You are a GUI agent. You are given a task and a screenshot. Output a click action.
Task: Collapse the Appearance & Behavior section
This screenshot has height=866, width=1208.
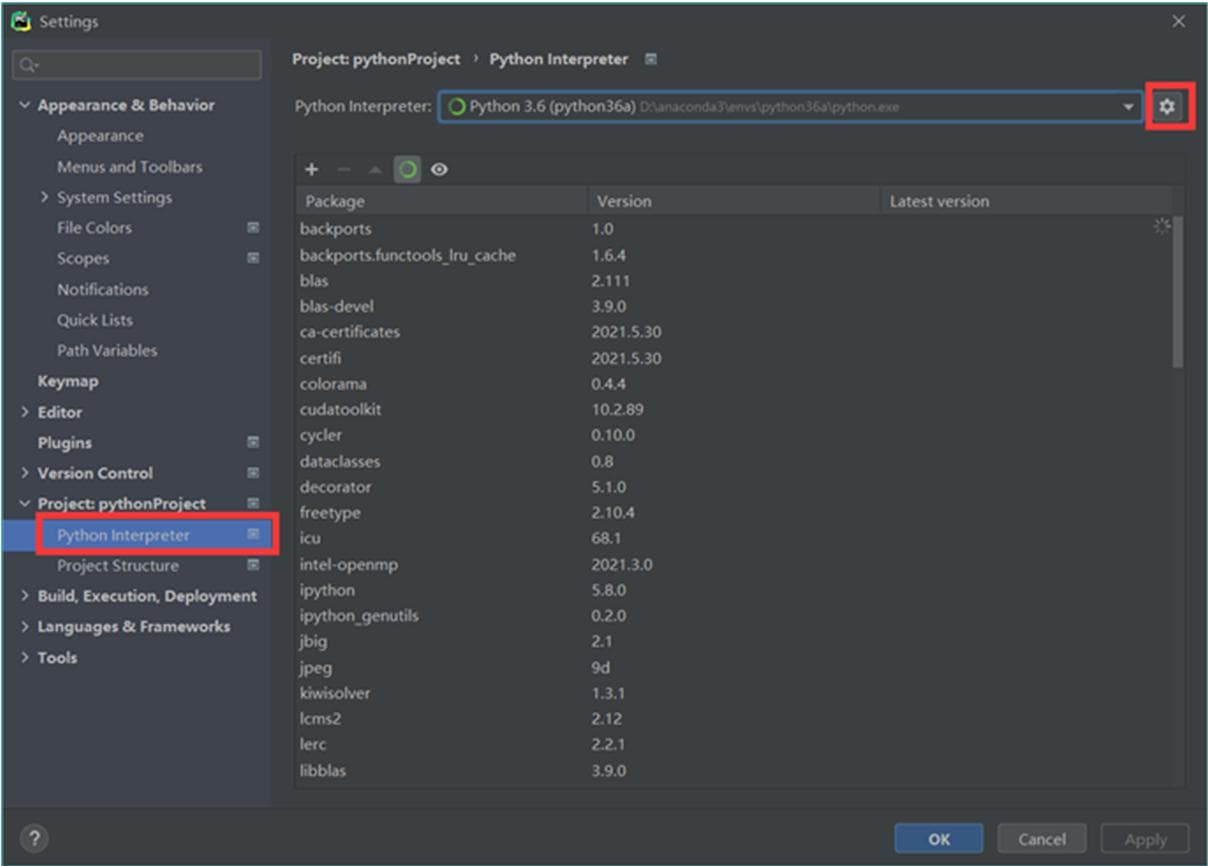(x=25, y=105)
